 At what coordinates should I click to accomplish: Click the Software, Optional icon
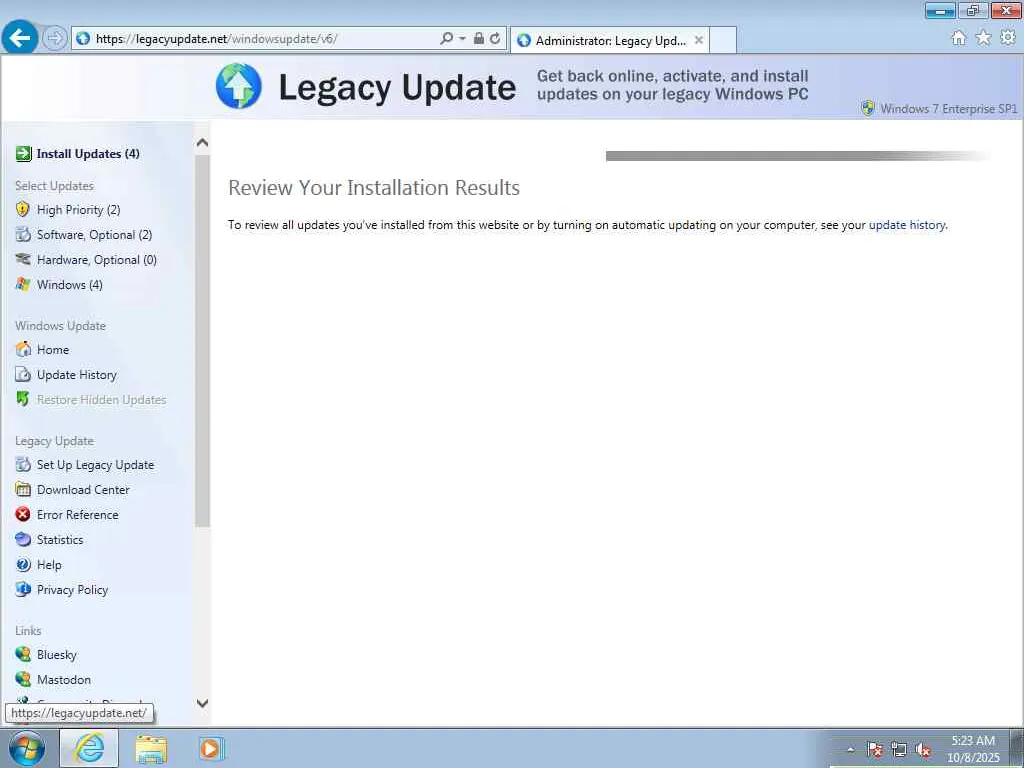(x=23, y=234)
